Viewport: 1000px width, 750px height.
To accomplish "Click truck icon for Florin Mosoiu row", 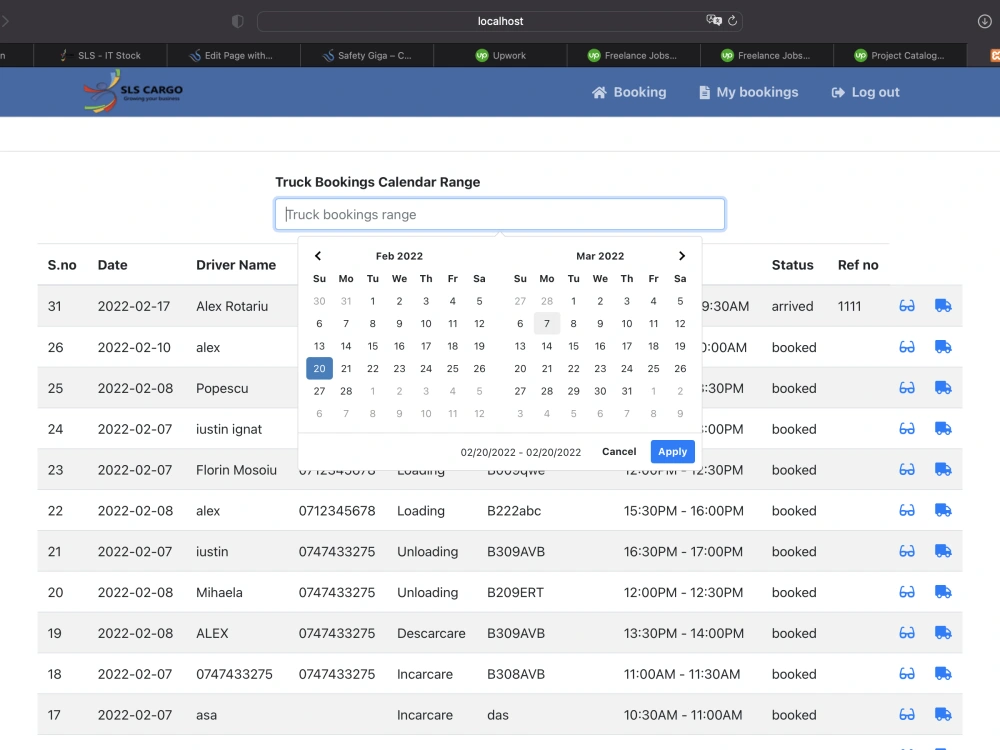I will coord(943,469).
